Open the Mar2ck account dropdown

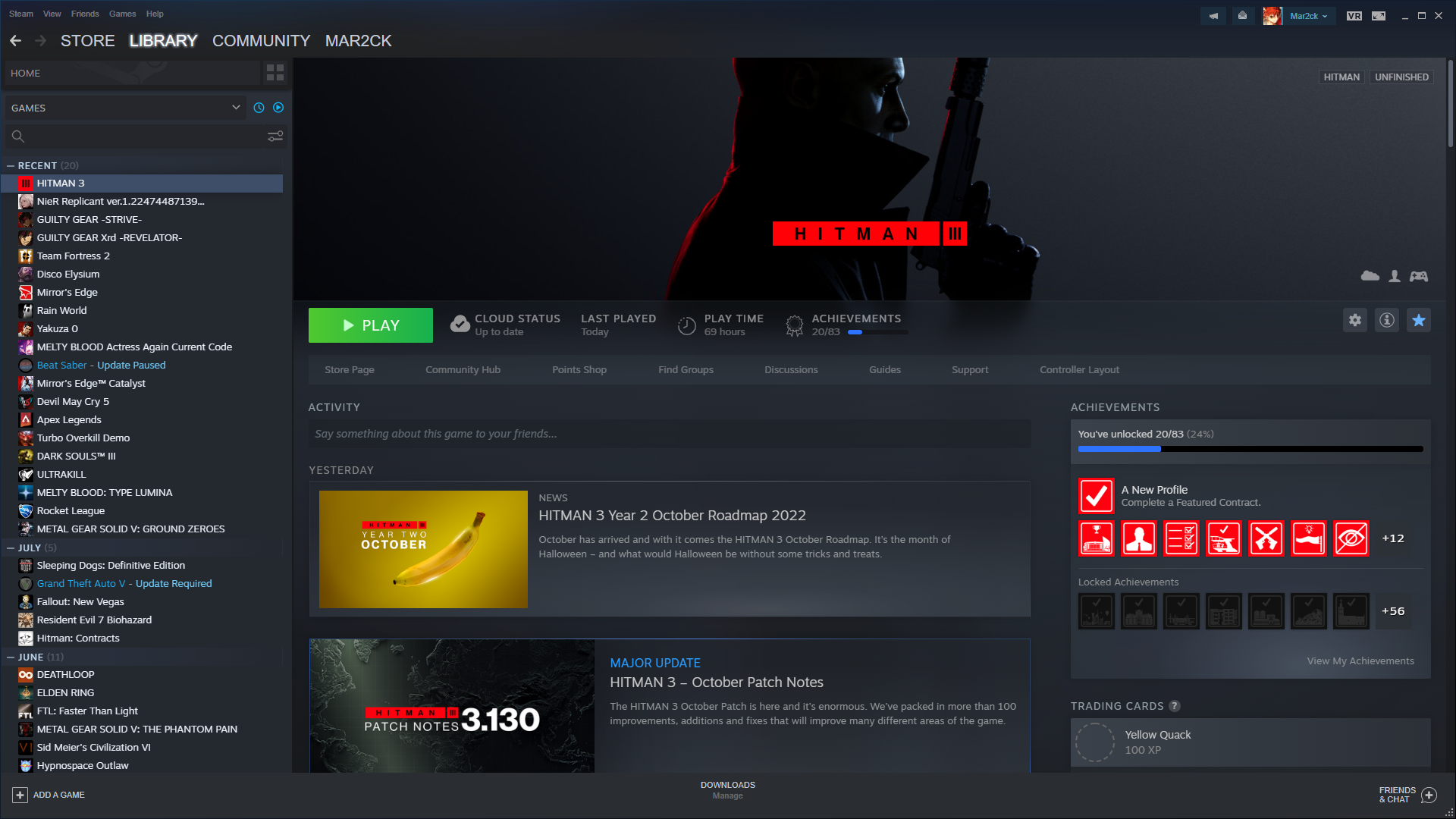coord(1308,16)
